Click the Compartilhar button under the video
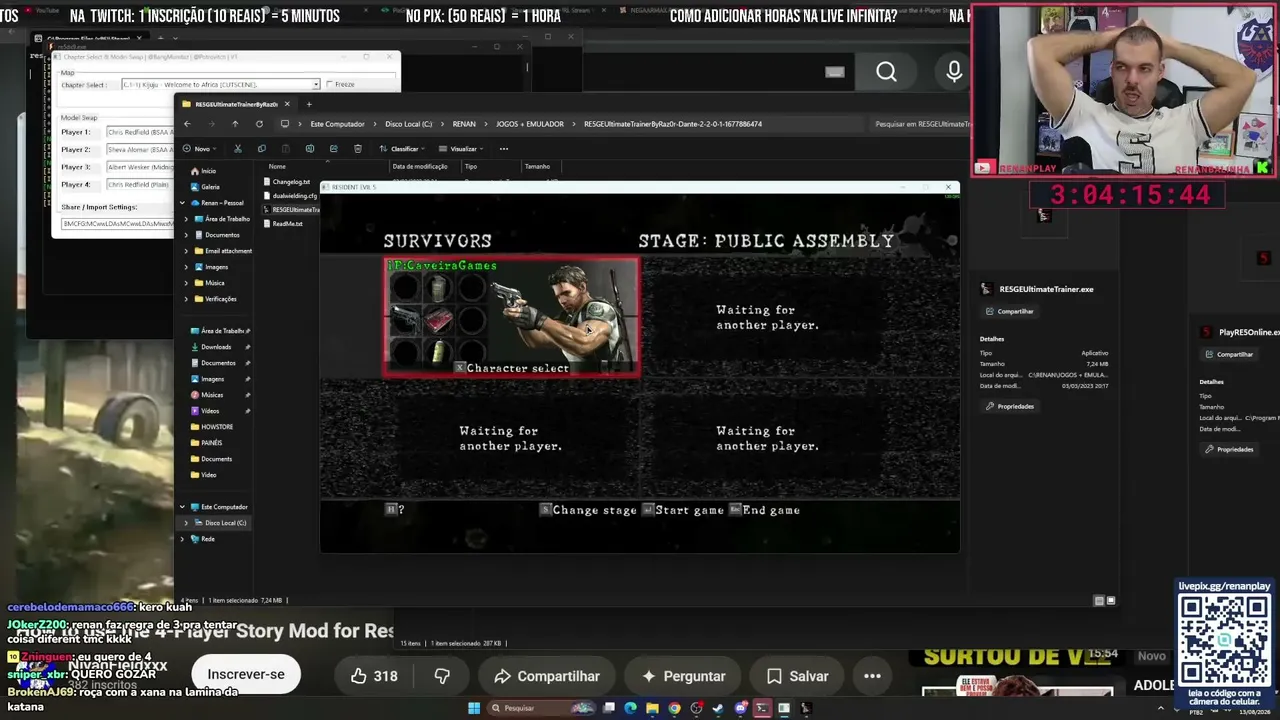1280x720 pixels. point(546,676)
